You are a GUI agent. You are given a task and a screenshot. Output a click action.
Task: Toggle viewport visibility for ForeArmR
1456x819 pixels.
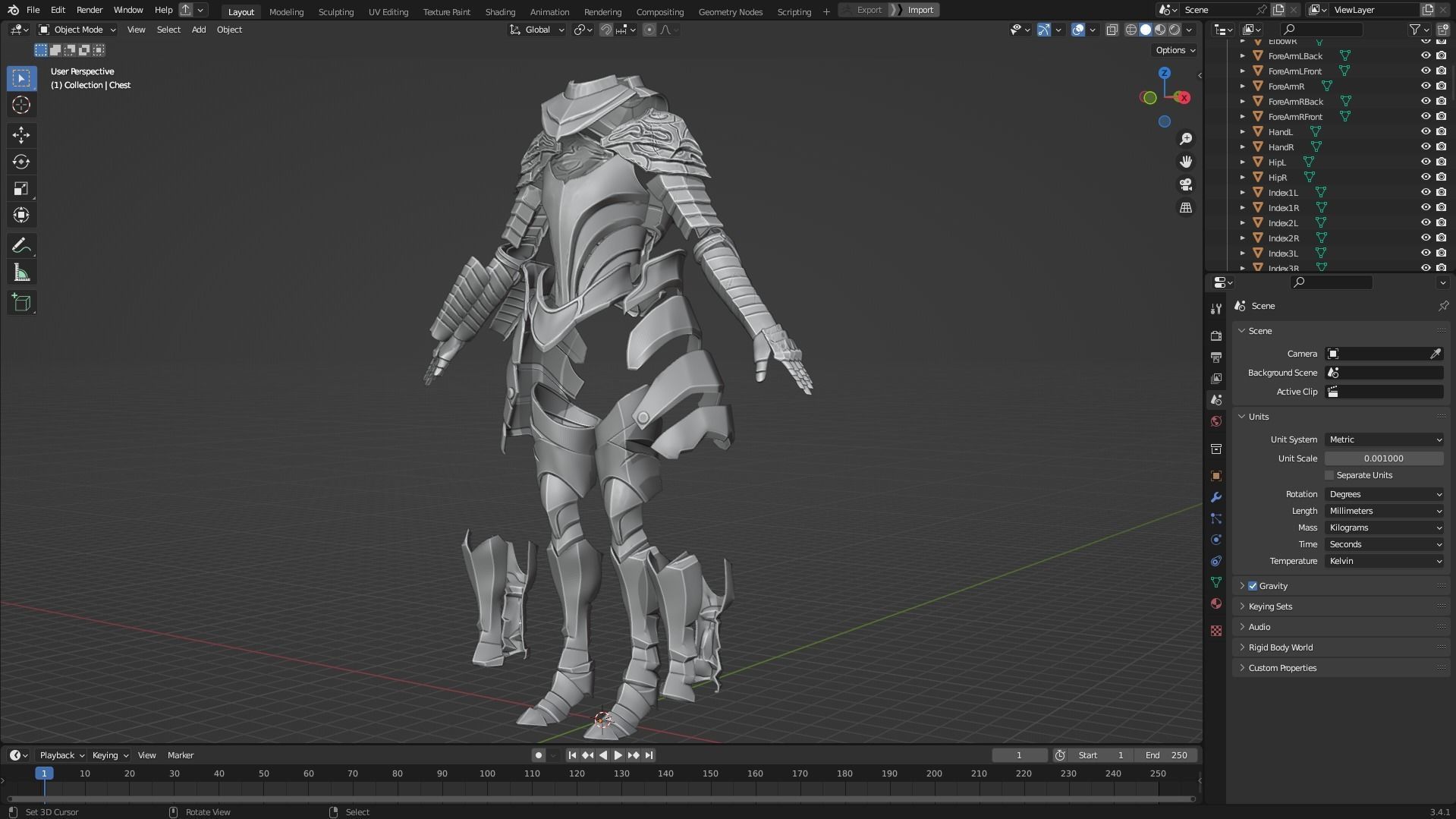pyautogui.click(x=1426, y=86)
